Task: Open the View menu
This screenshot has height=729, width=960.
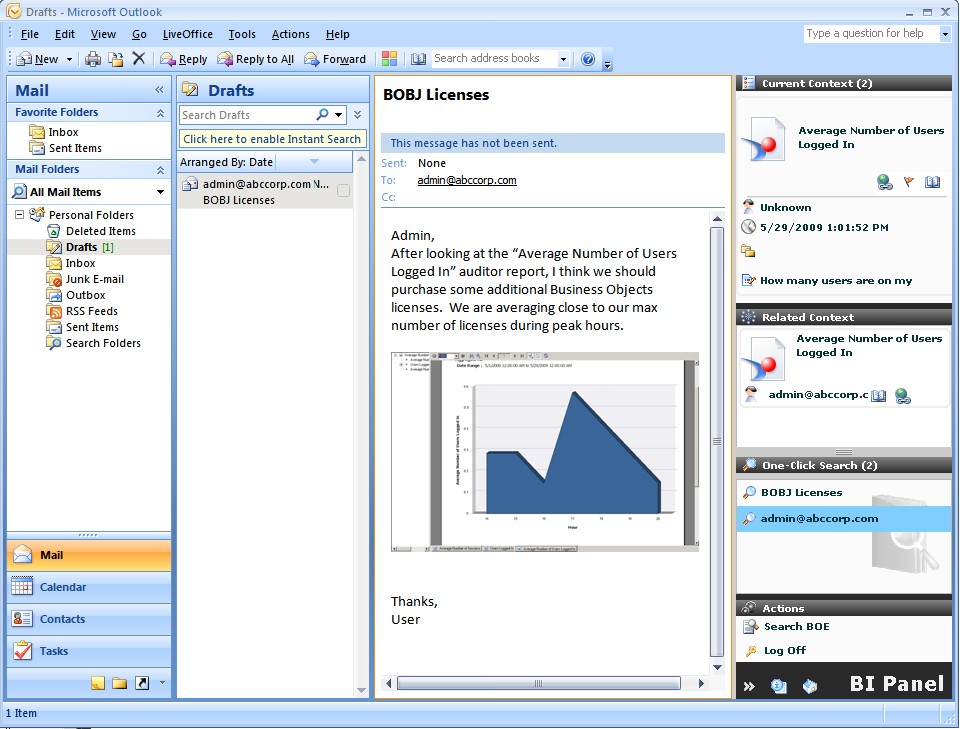Action: [103, 34]
